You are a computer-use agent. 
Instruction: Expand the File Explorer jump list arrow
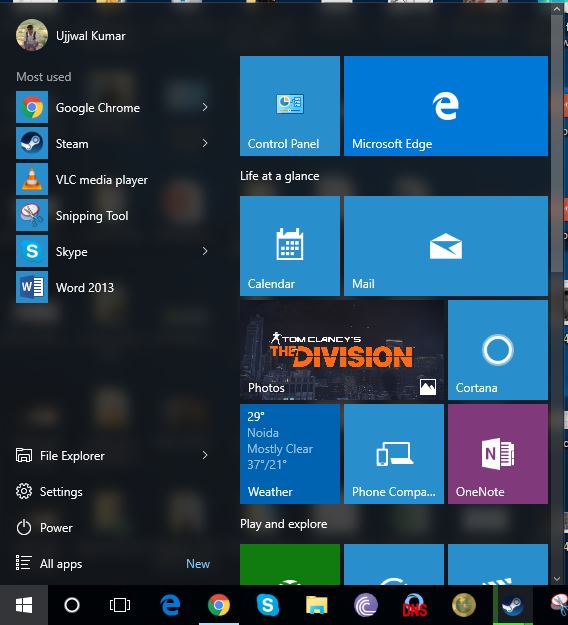205,455
